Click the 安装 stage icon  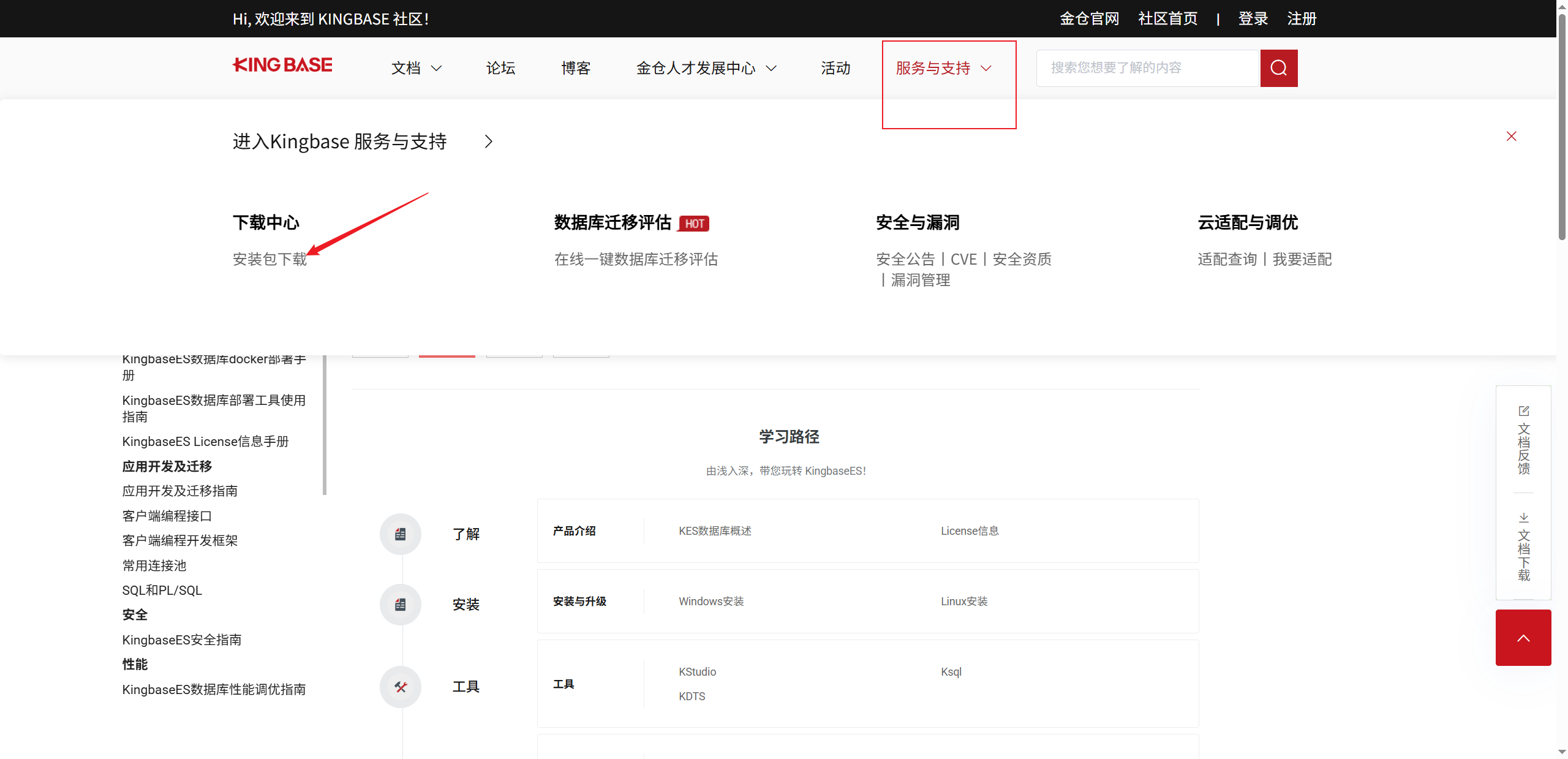point(400,605)
